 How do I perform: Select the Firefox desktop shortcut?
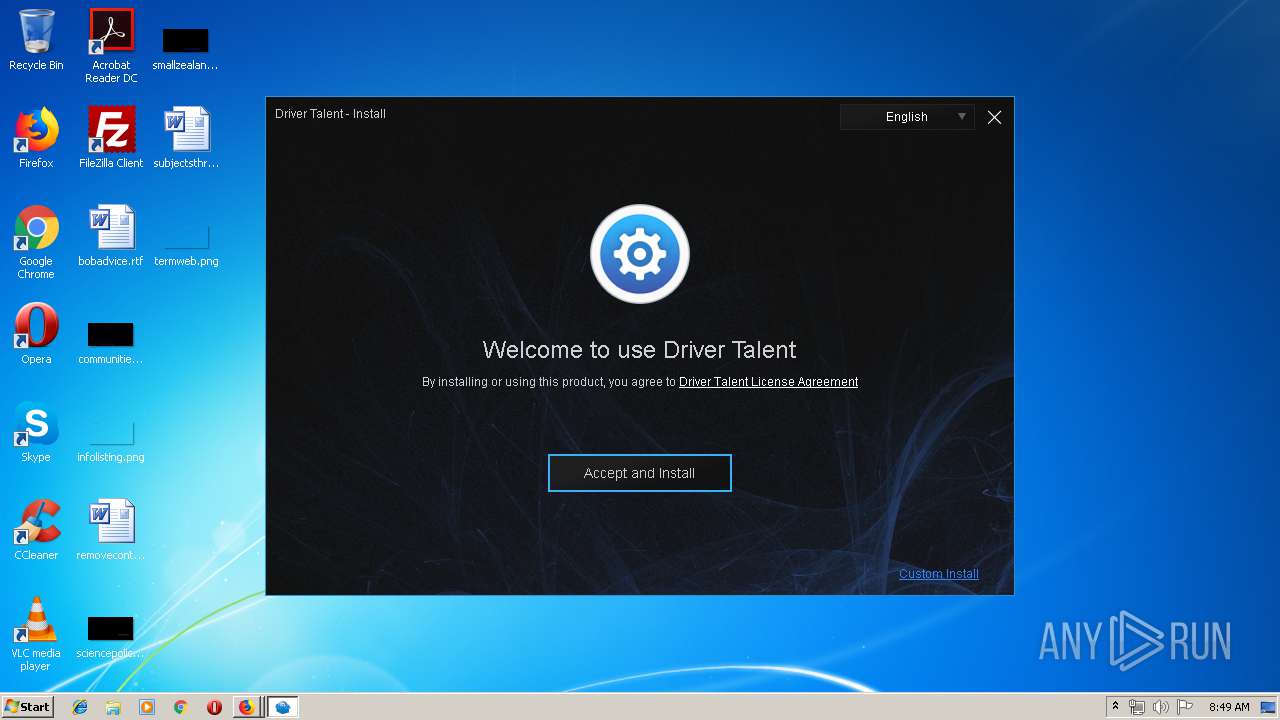(36, 138)
